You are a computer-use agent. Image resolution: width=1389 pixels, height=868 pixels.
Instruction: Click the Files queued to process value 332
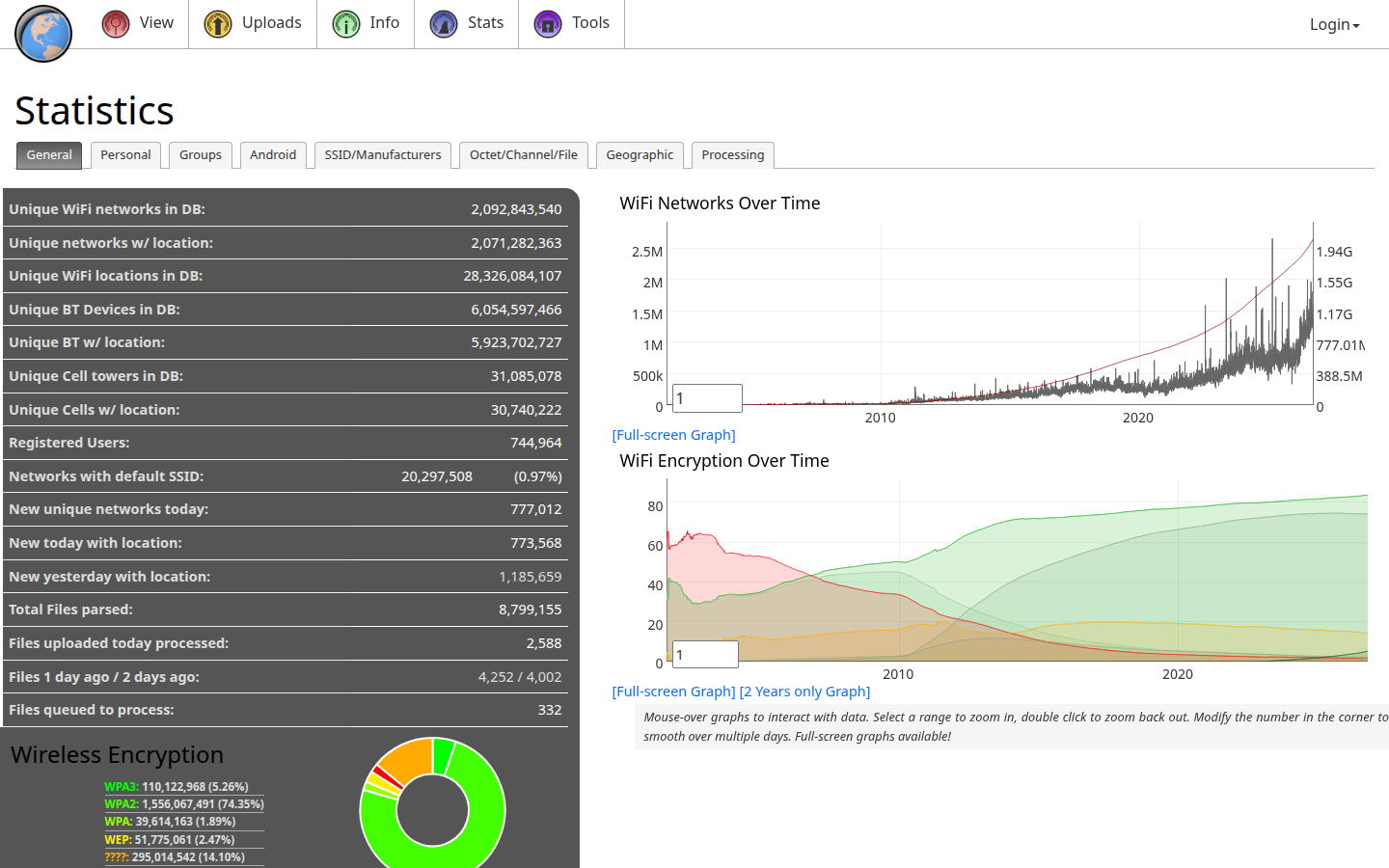[550, 710]
